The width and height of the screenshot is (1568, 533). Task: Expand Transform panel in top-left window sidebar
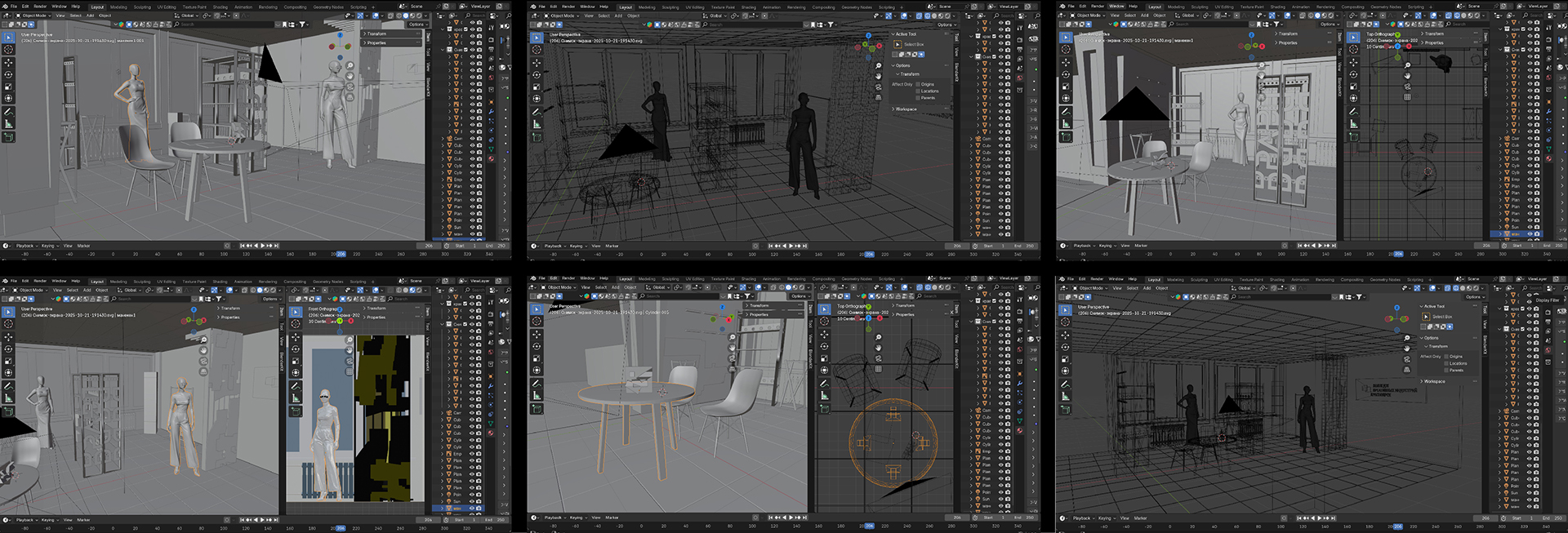tap(376, 34)
